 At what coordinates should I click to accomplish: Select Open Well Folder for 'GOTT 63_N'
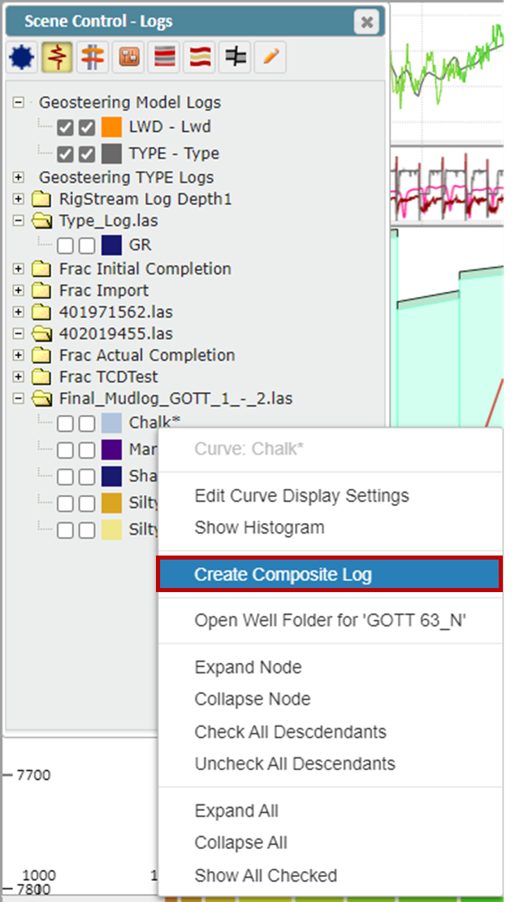pyautogui.click(x=330, y=621)
